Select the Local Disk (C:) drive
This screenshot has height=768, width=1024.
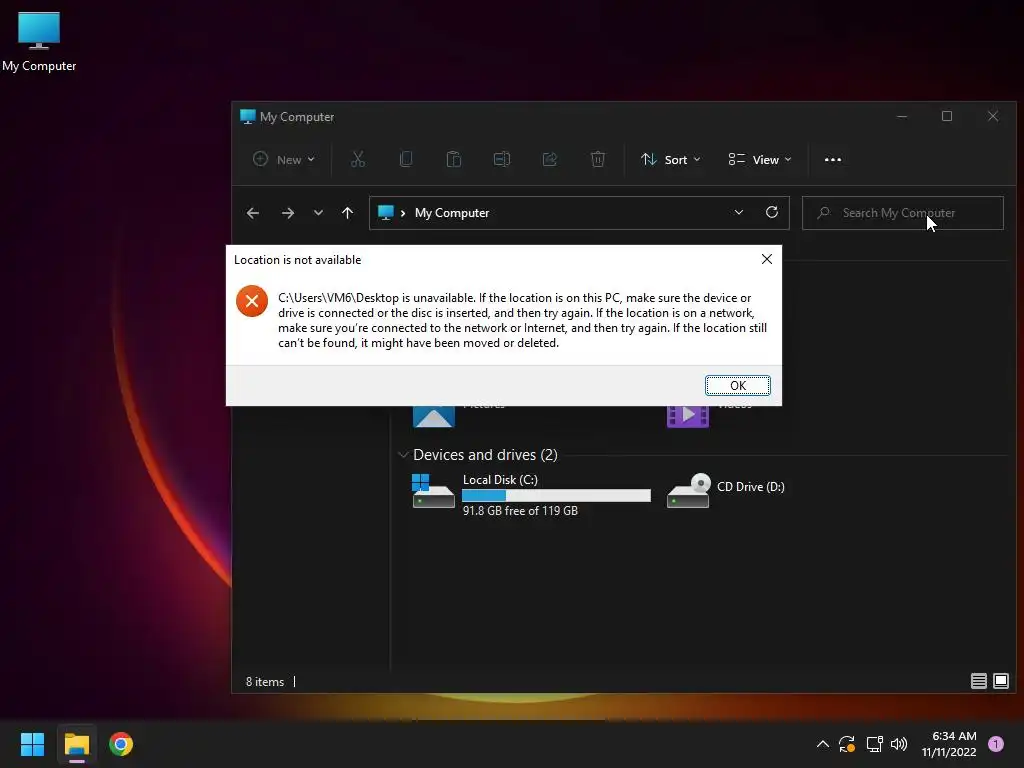[x=531, y=494]
